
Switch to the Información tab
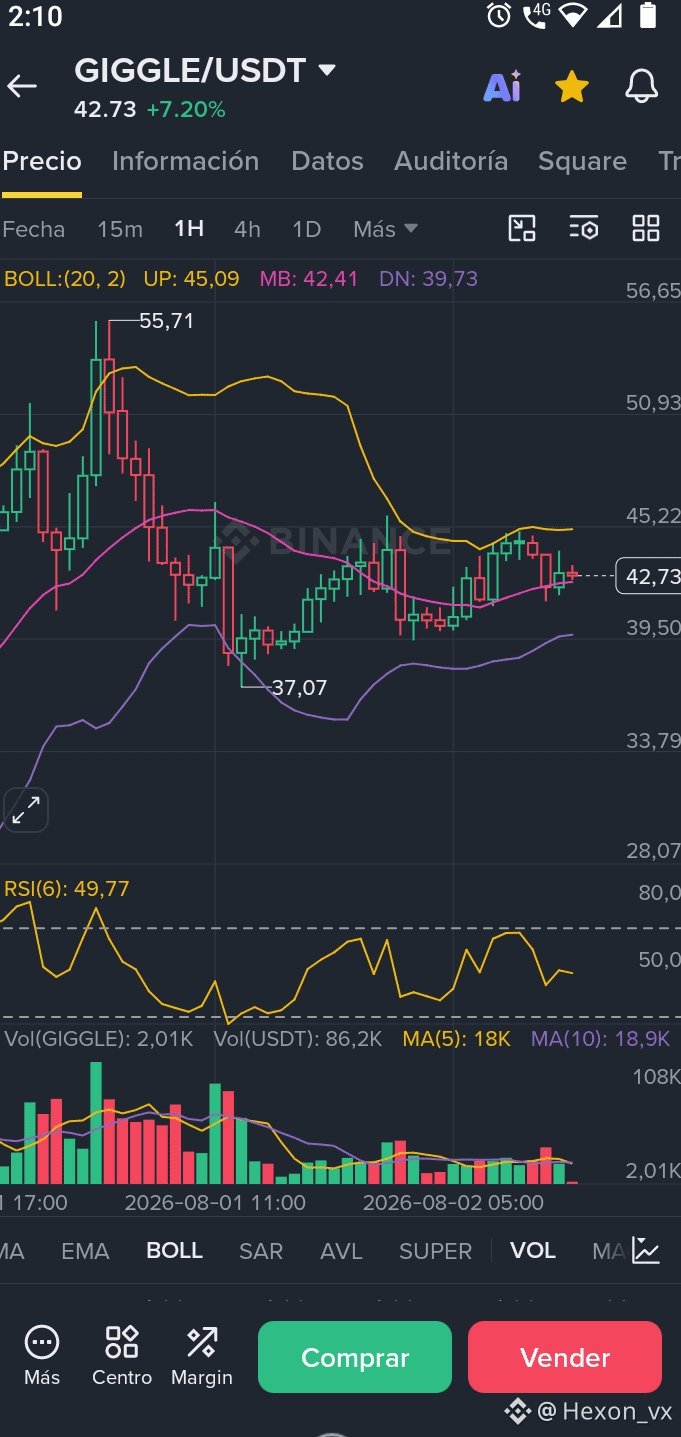tap(185, 161)
